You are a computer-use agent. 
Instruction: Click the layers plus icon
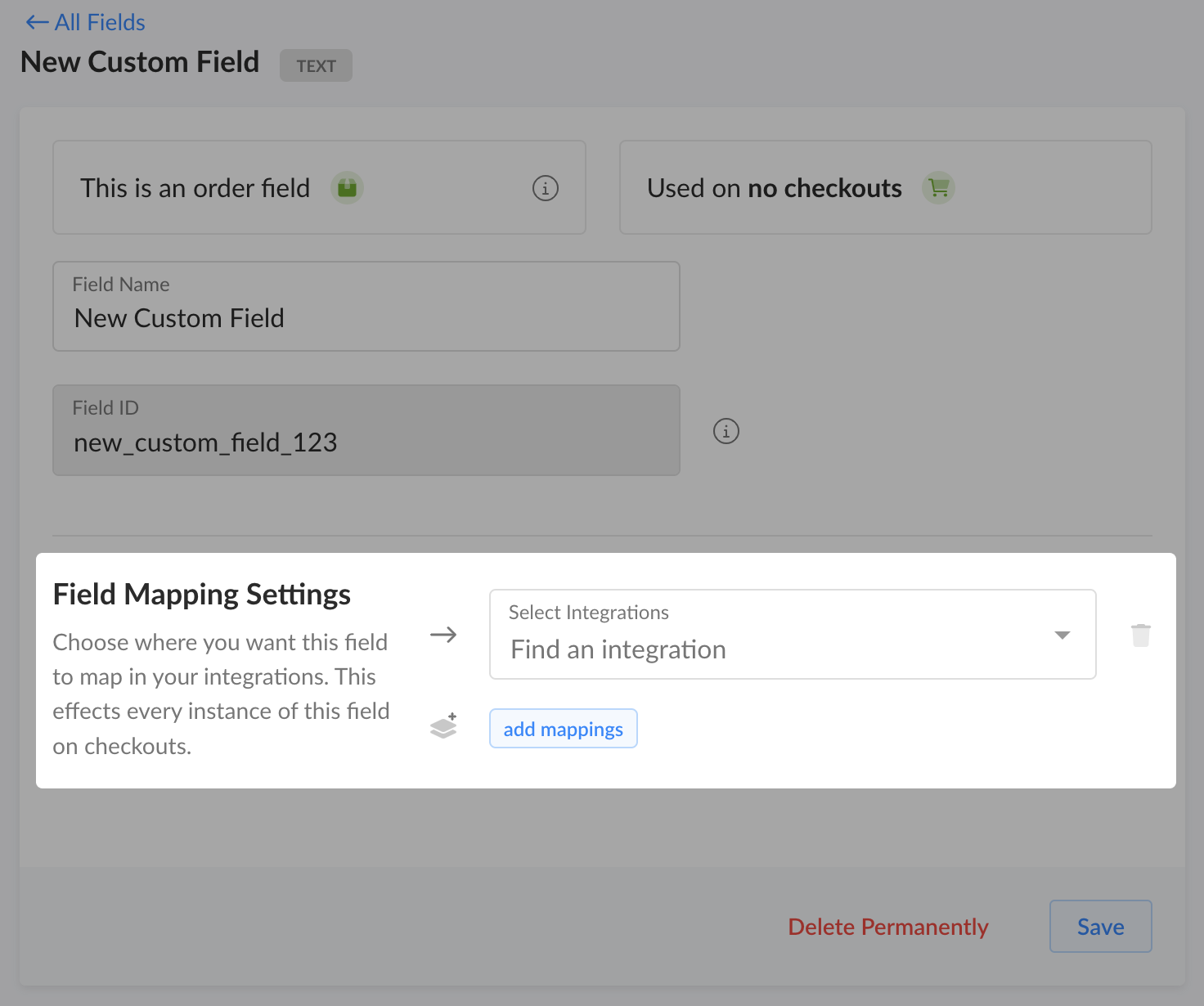coord(443,725)
